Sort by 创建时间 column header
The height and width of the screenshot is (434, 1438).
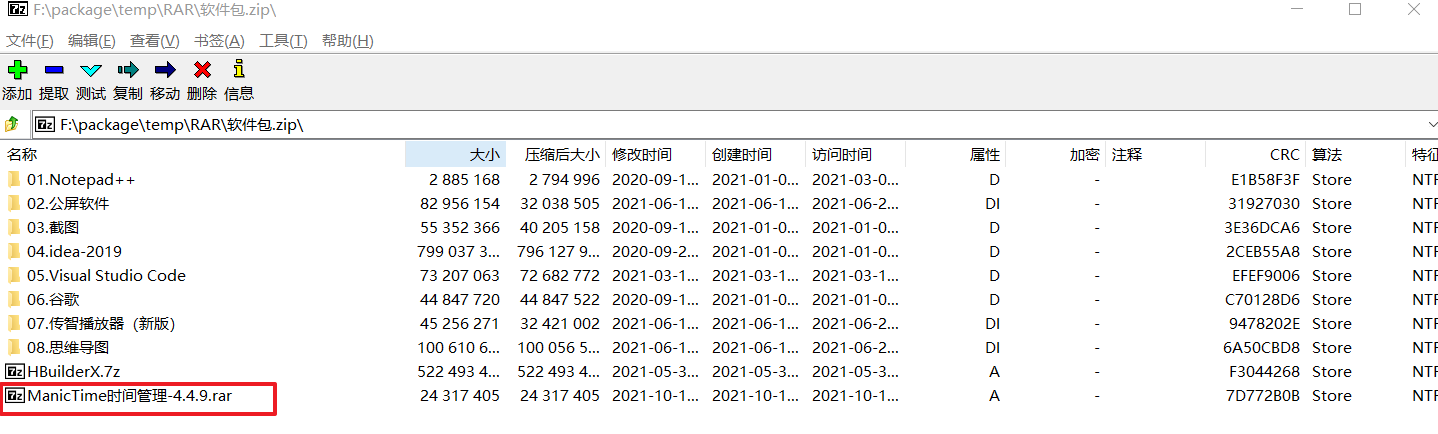click(x=742, y=155)
